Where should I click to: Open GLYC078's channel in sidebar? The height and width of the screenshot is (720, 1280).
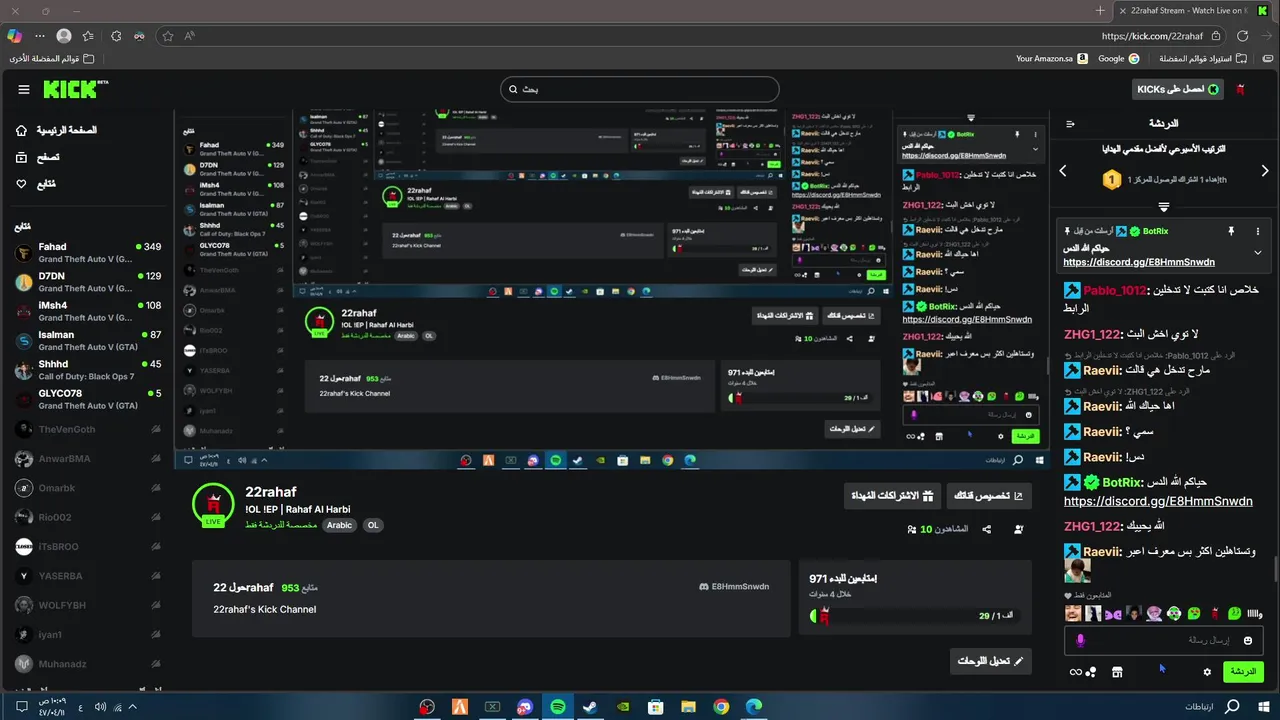88,399
